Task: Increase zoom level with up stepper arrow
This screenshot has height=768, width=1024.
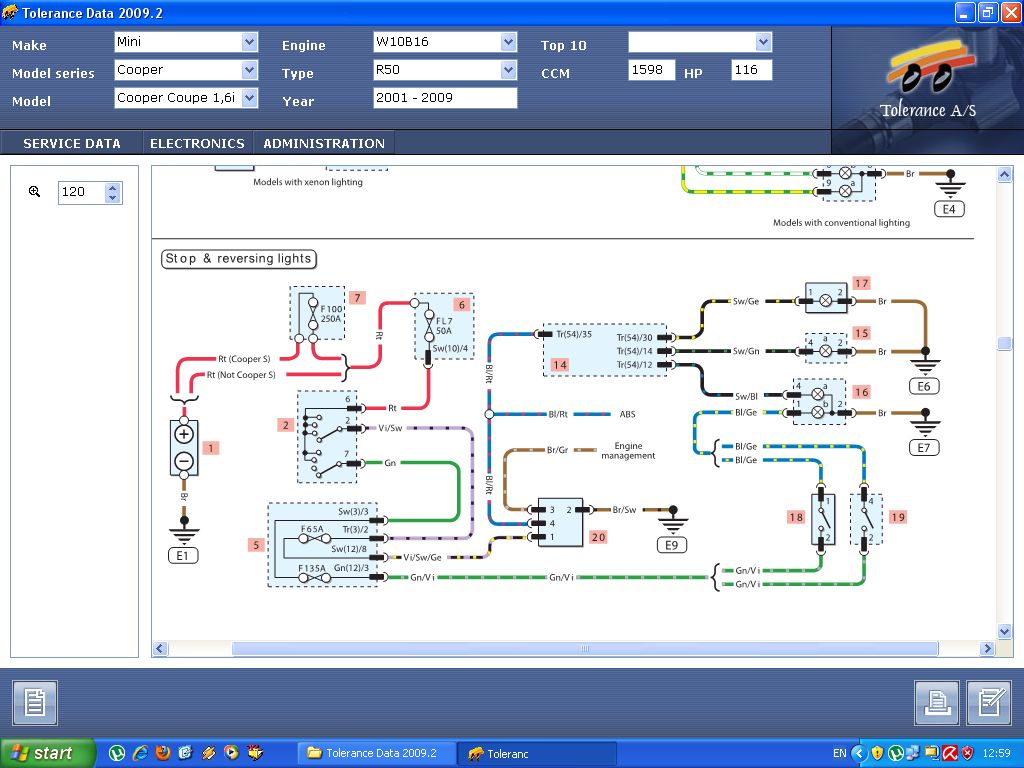Action: click(x=113, y=187)
